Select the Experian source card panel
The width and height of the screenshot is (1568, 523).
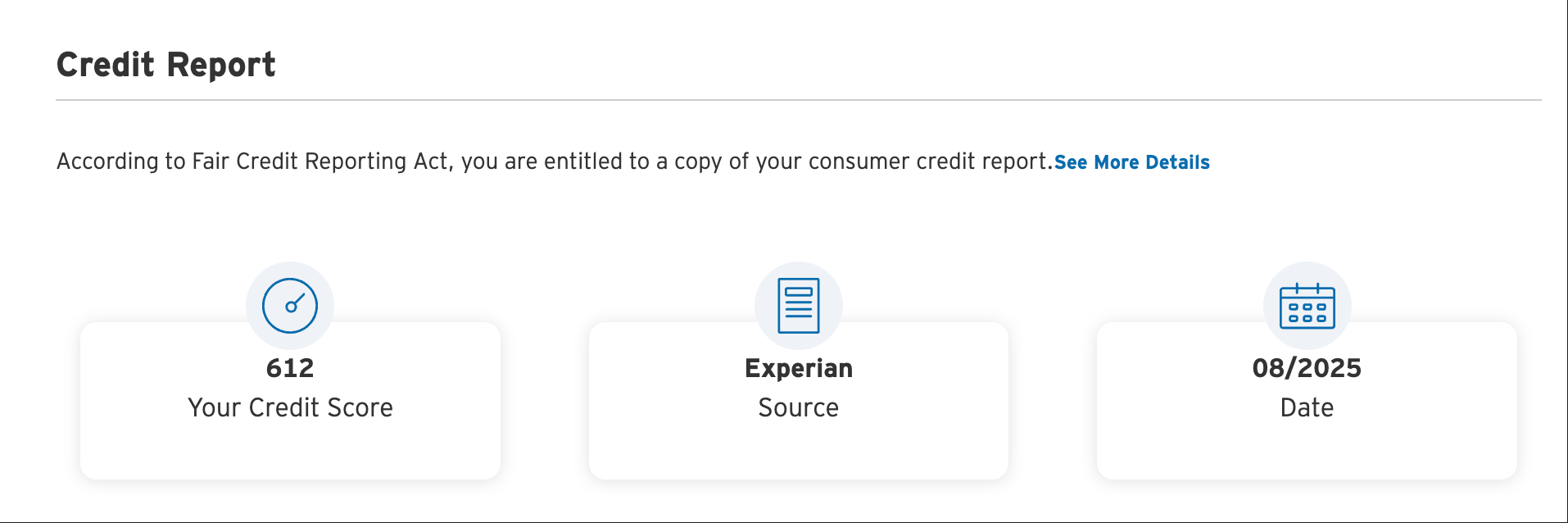799,401
